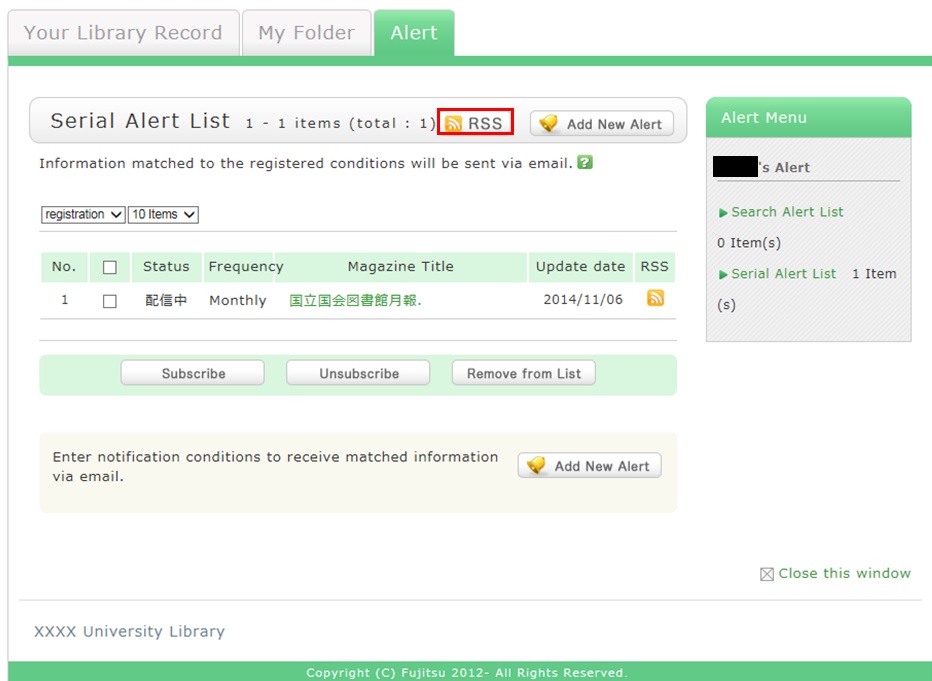The image size is (932, 681).
Task: Click the RSS feed icon in list header
Action: click(454, 124)
